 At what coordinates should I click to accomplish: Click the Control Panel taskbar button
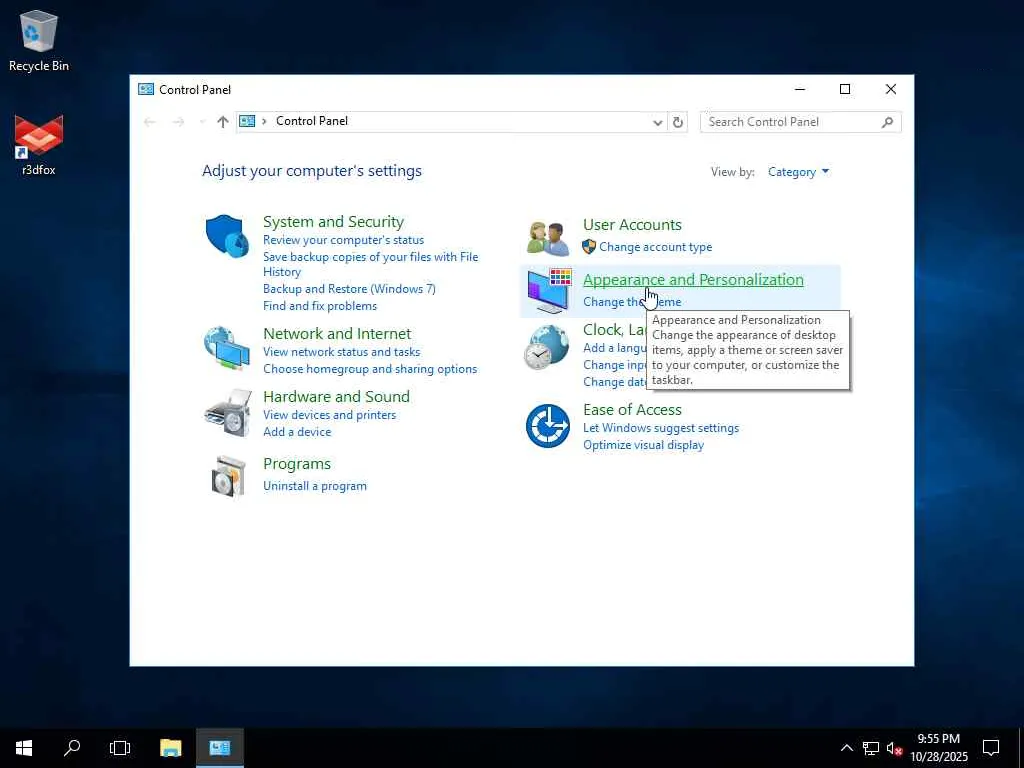pos(220,748)
